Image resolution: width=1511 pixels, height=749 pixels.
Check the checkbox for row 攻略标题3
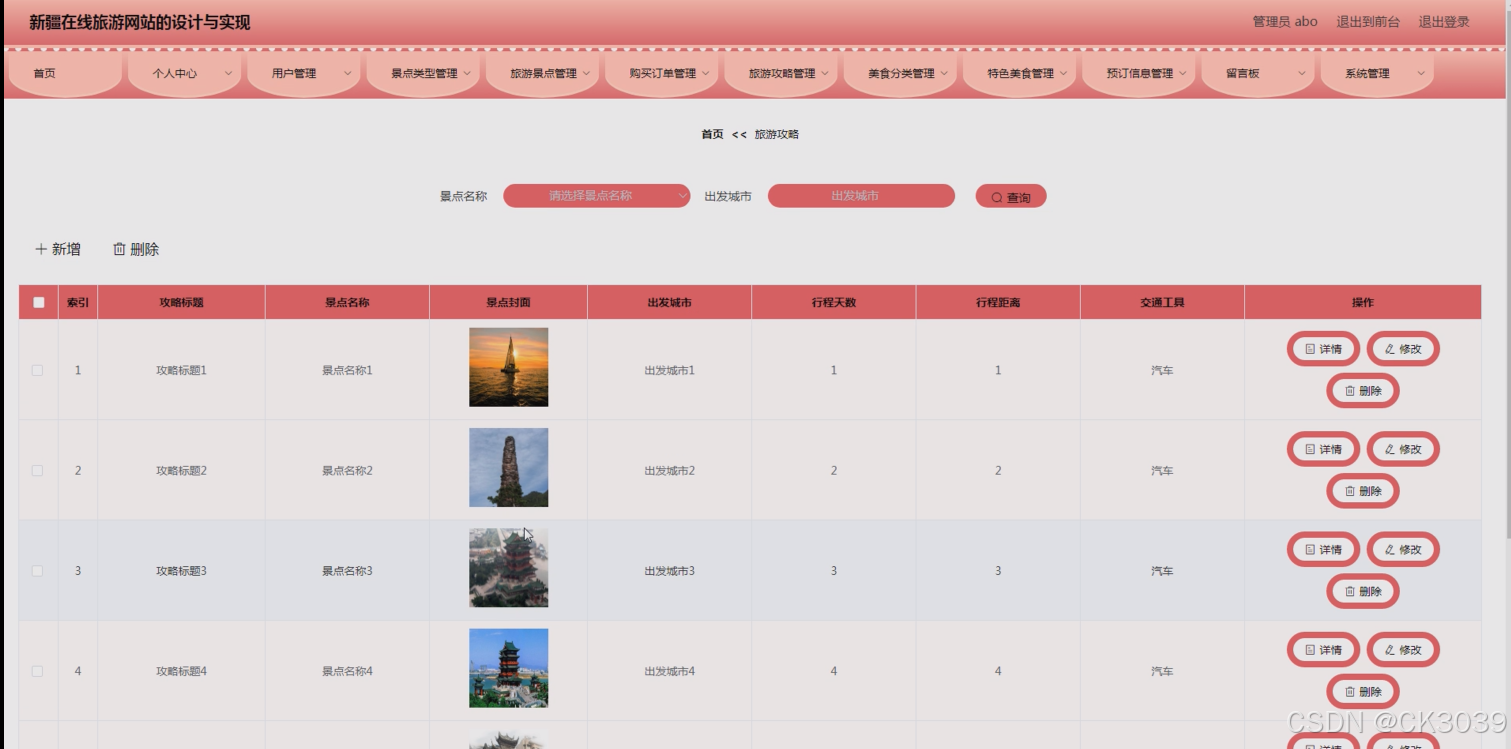(38, 571)
